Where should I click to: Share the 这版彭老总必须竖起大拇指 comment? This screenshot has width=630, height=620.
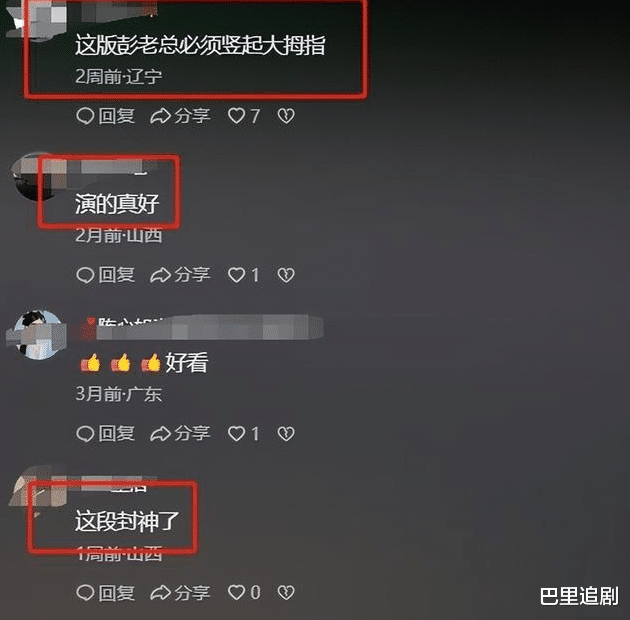(x=180, y=116)
